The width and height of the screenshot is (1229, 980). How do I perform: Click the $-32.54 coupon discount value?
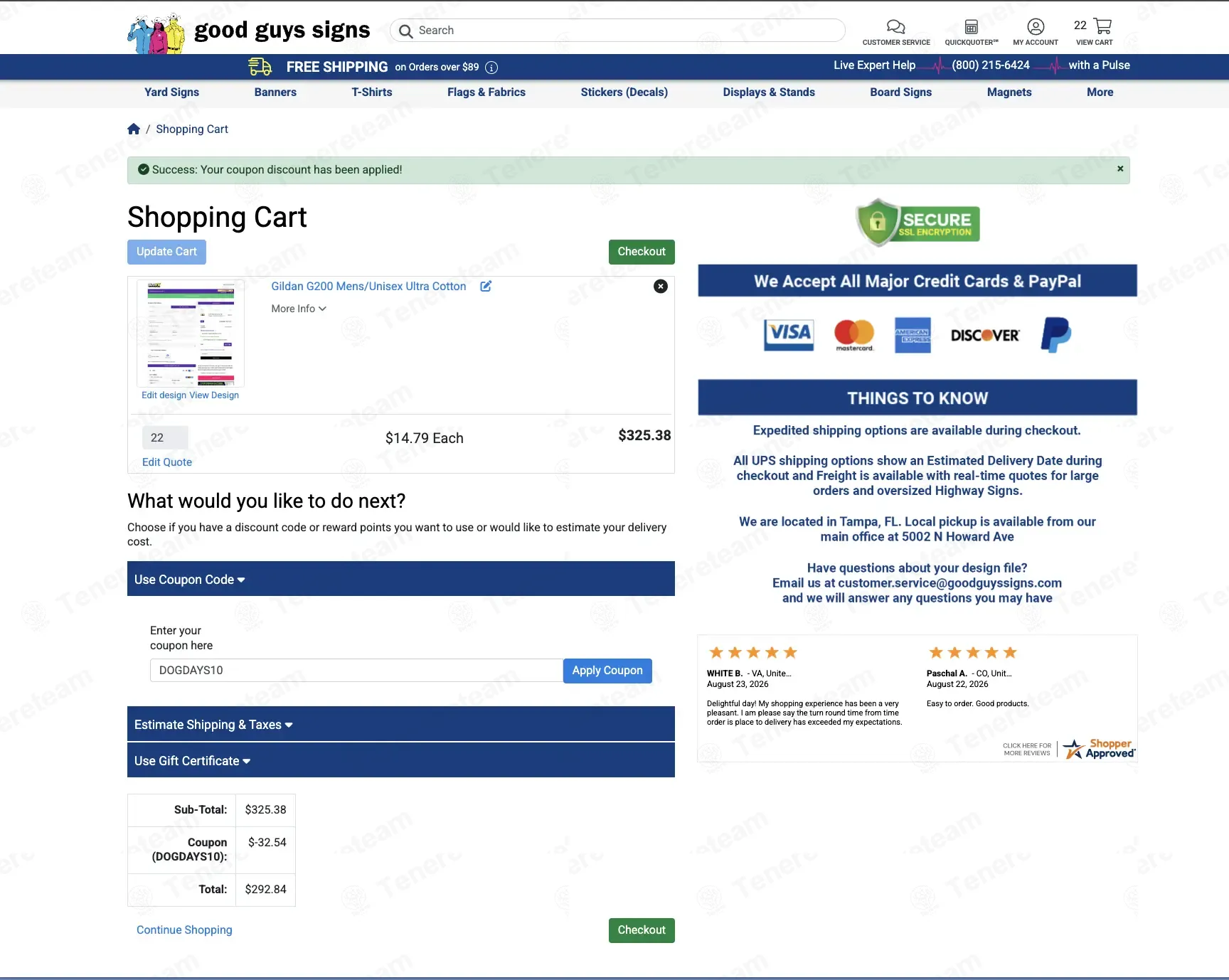[x=267, y=843]
